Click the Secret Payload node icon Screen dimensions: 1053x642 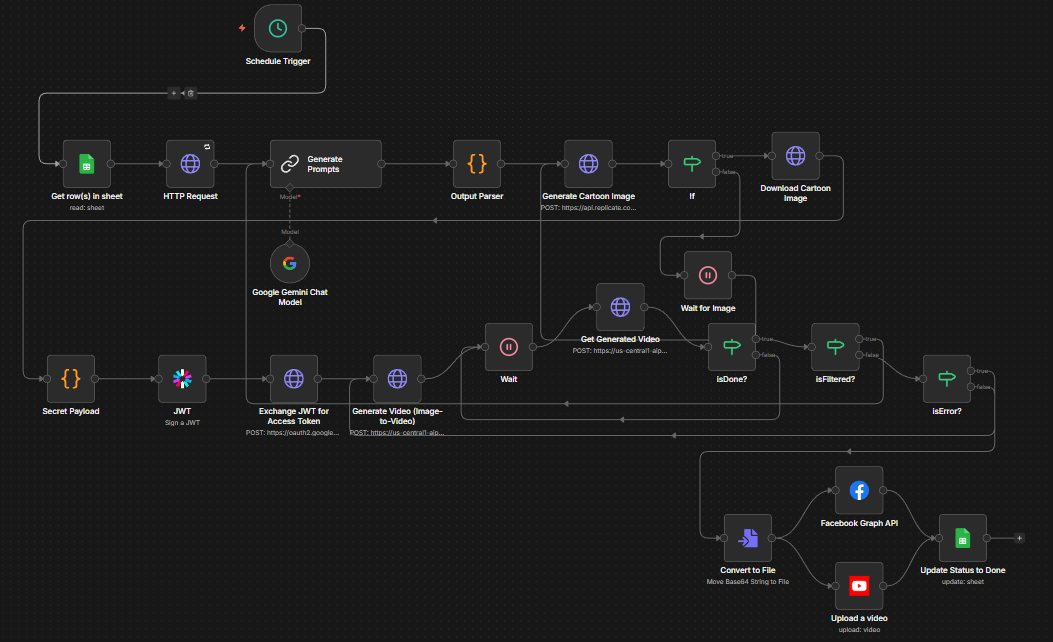point(71,378)
